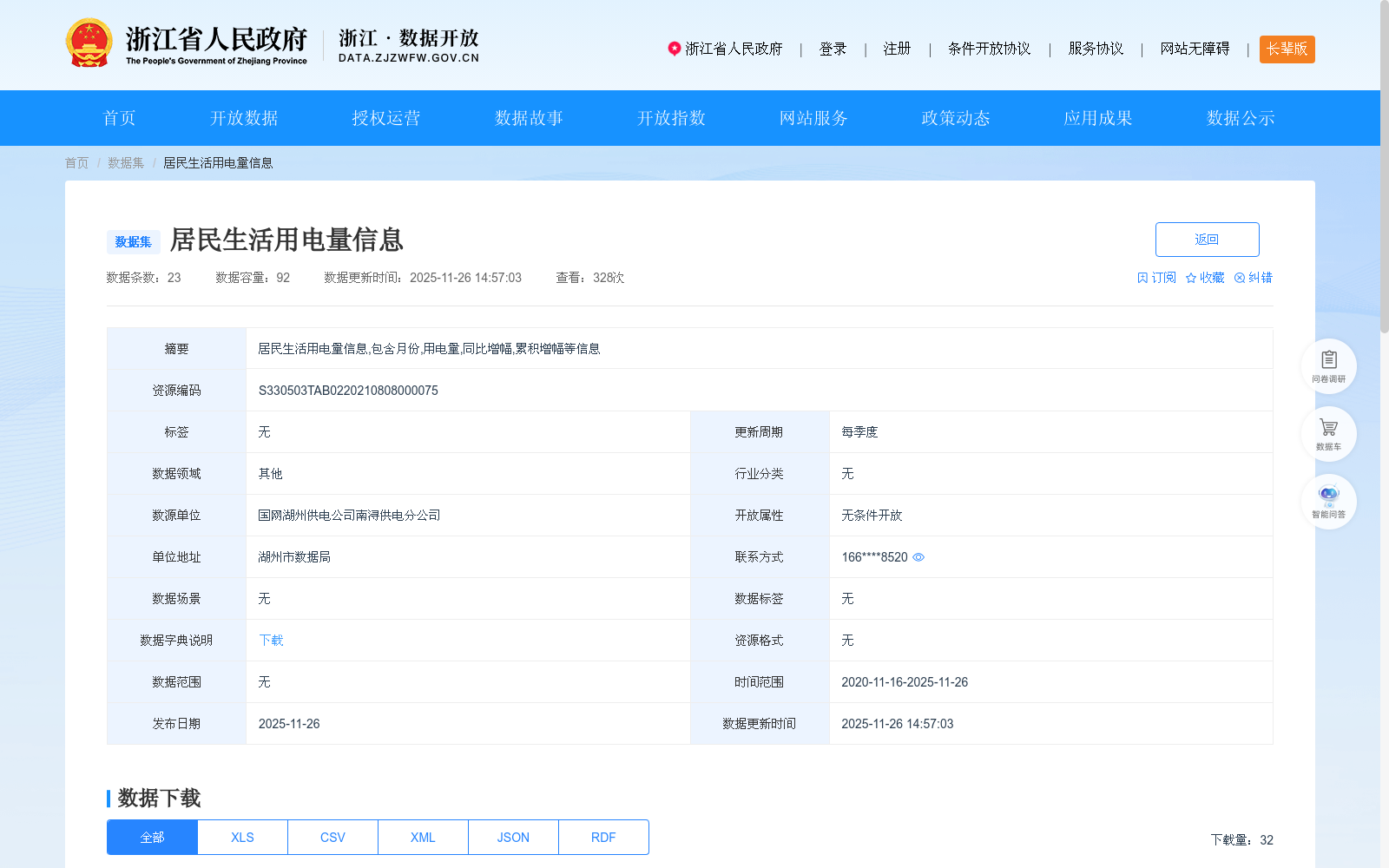Click the page vertical scrollbar
The height and width of the screenshot is (868, 1389).
click(1384, 167)
